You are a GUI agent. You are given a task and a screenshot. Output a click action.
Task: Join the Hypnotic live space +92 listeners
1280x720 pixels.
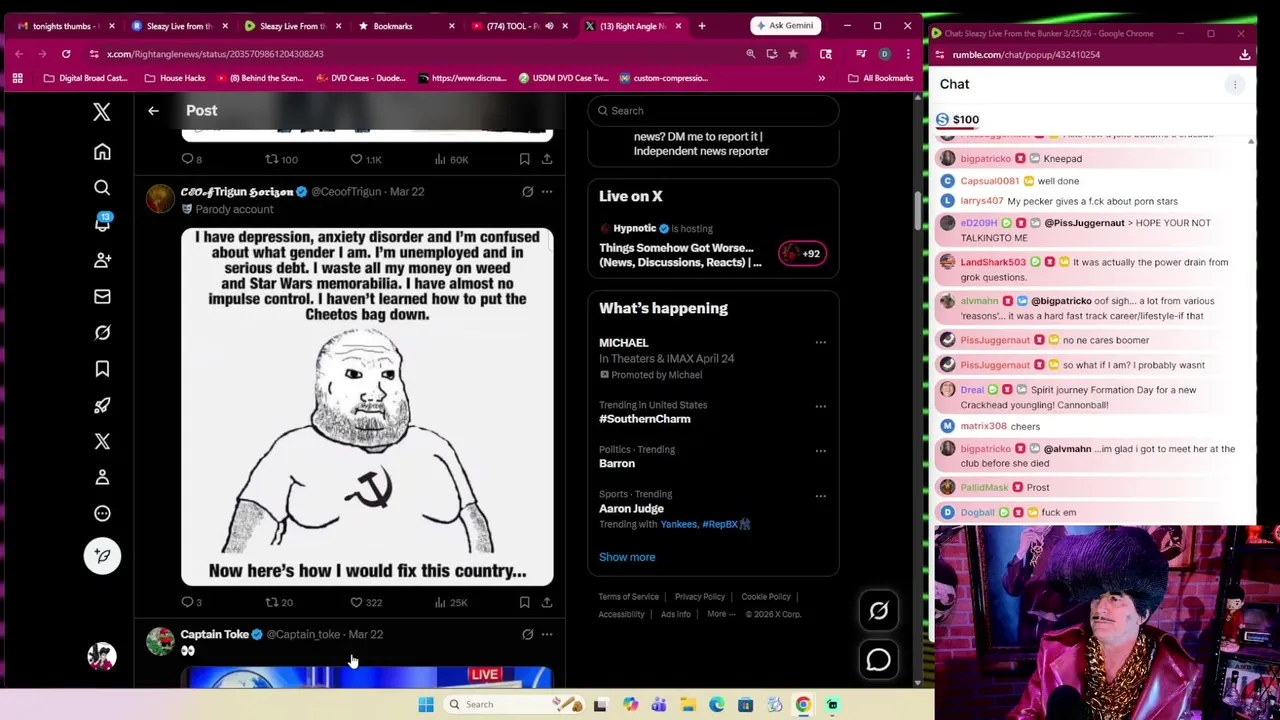point(802,254)
